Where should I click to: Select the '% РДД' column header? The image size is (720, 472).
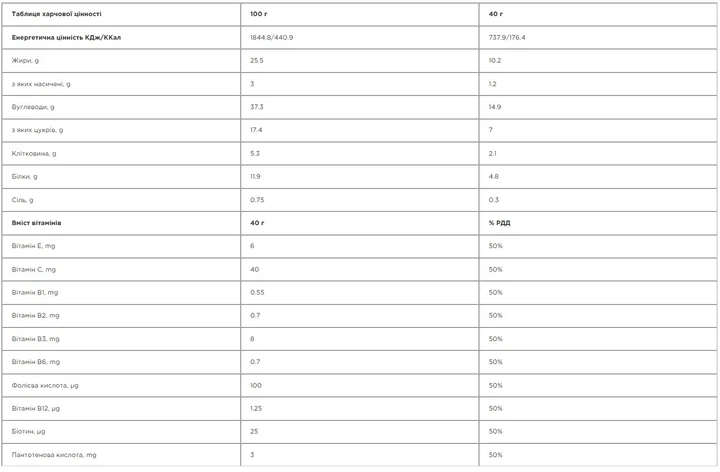(x=500, y=223)
